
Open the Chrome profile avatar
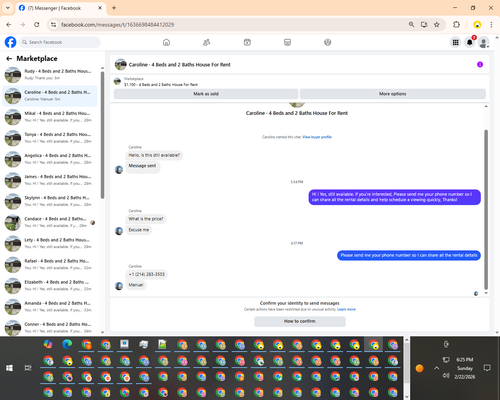pyautogui.click(x=477, y=25)
